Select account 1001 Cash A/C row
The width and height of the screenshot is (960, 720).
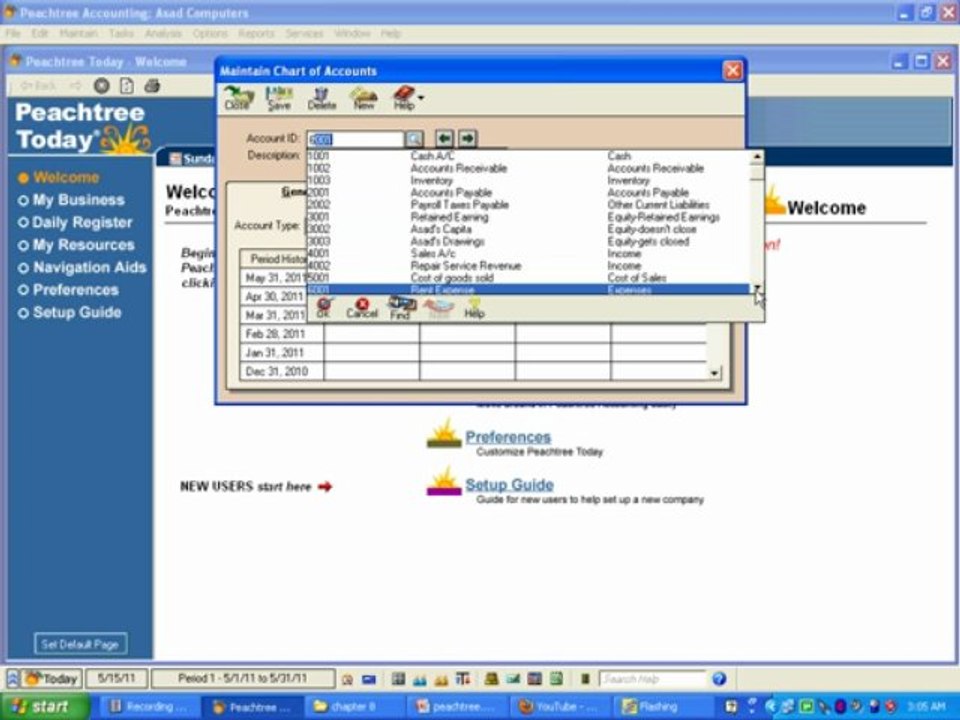(x=528, y=156)
